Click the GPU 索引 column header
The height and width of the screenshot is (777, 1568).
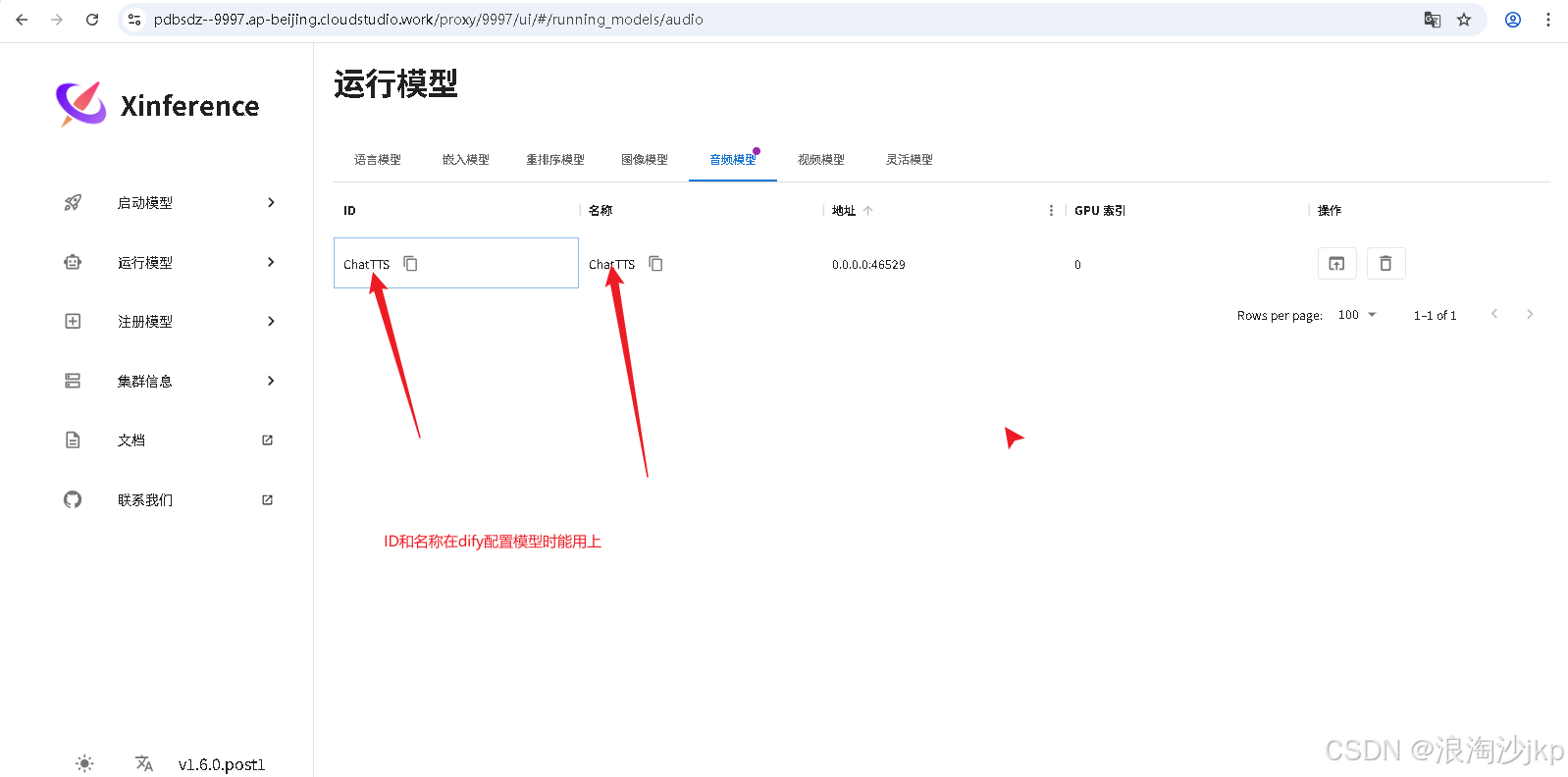point(1100,210)
